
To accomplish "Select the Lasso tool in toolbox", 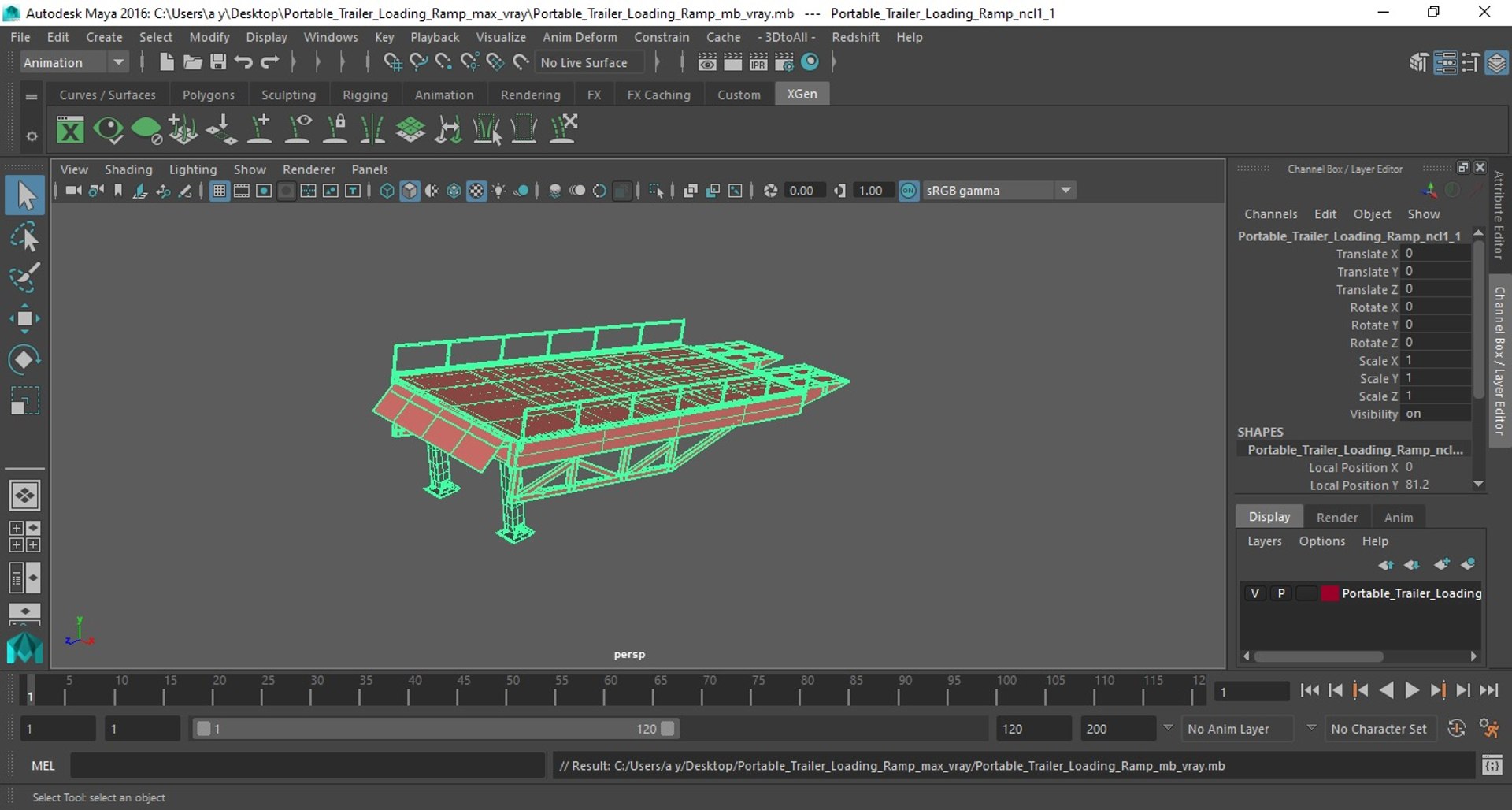I will pos(24,236).
